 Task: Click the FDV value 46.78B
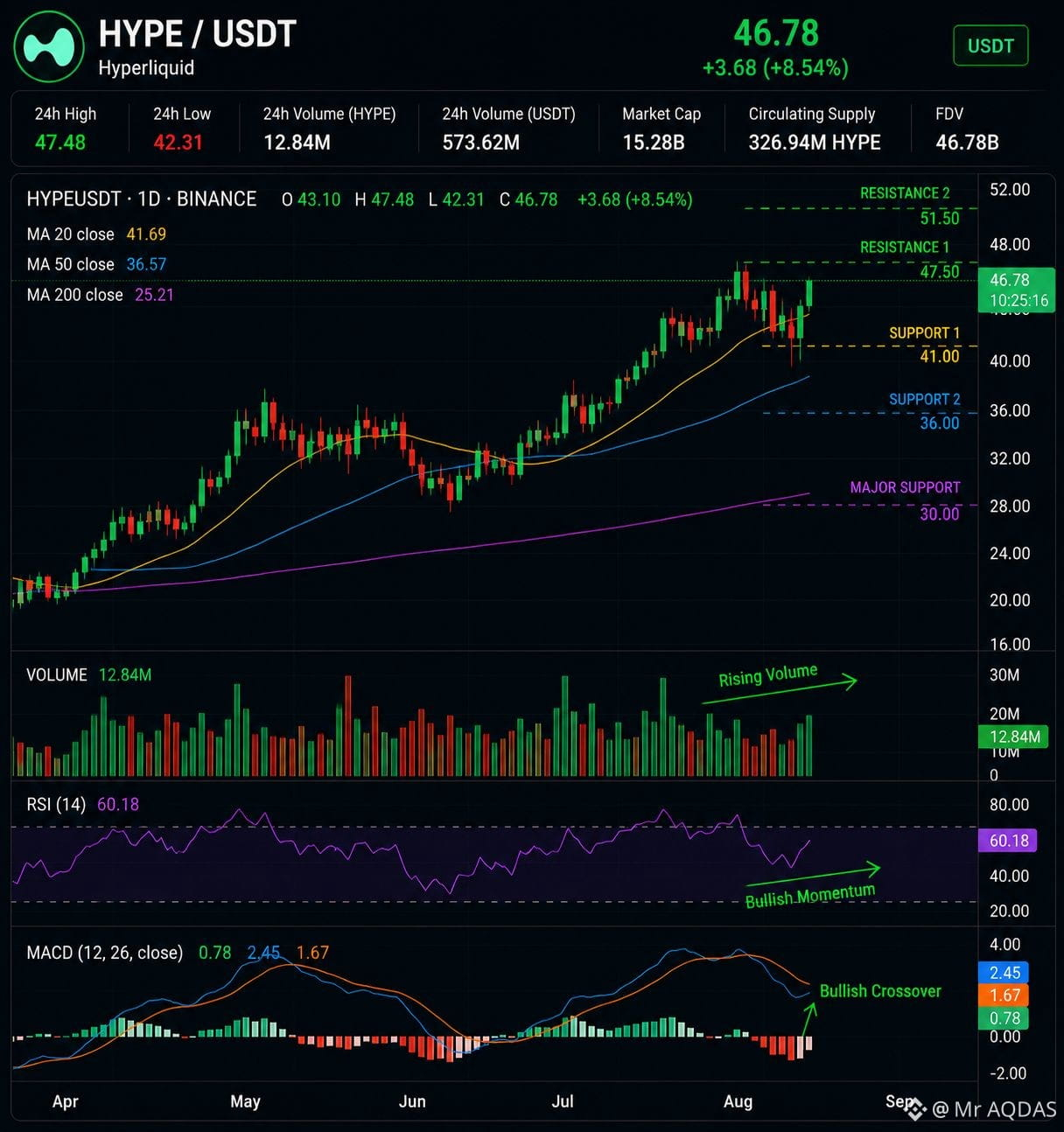967,142
